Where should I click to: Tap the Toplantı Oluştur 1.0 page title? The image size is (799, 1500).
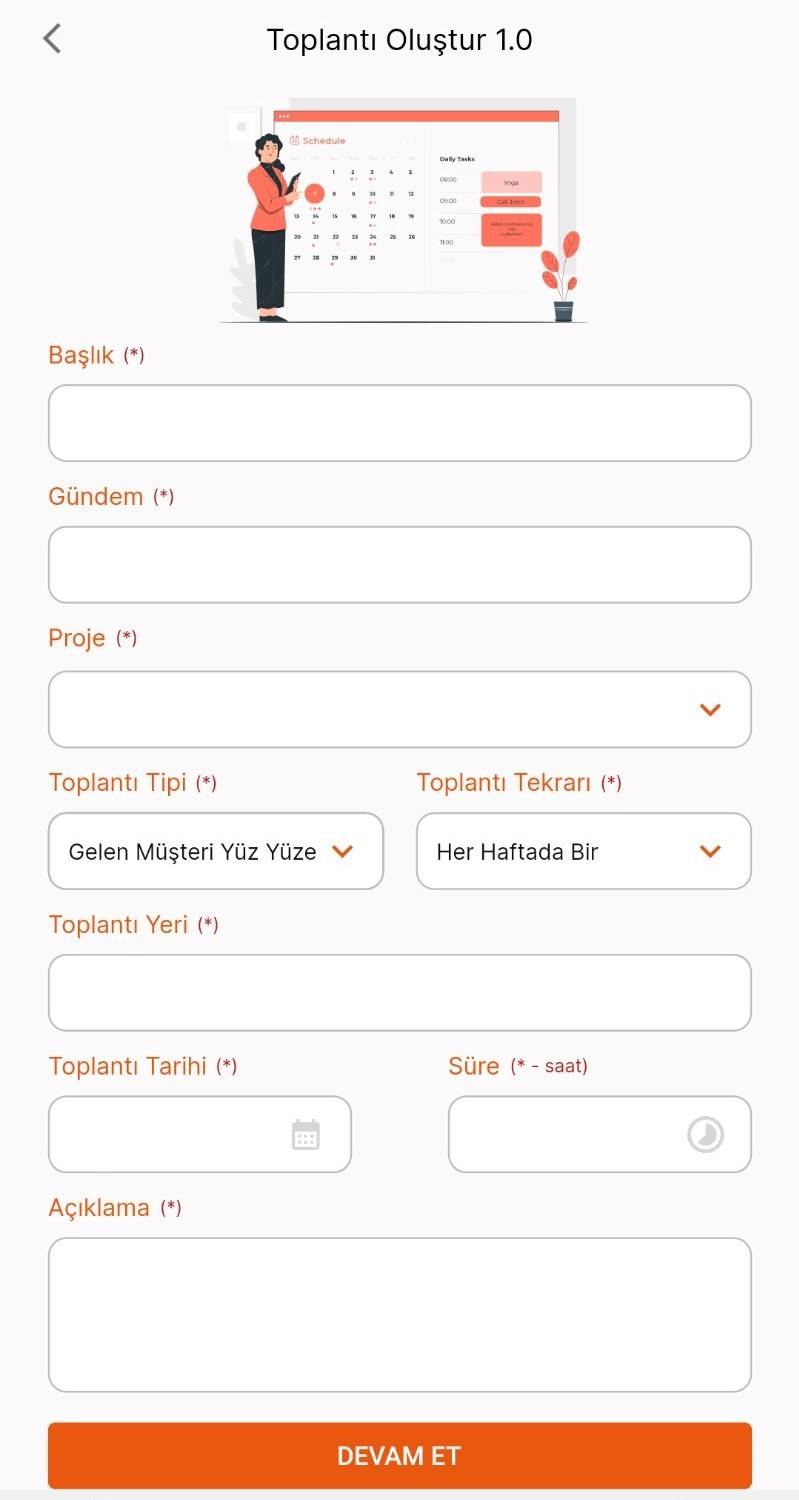coord(399,40)
